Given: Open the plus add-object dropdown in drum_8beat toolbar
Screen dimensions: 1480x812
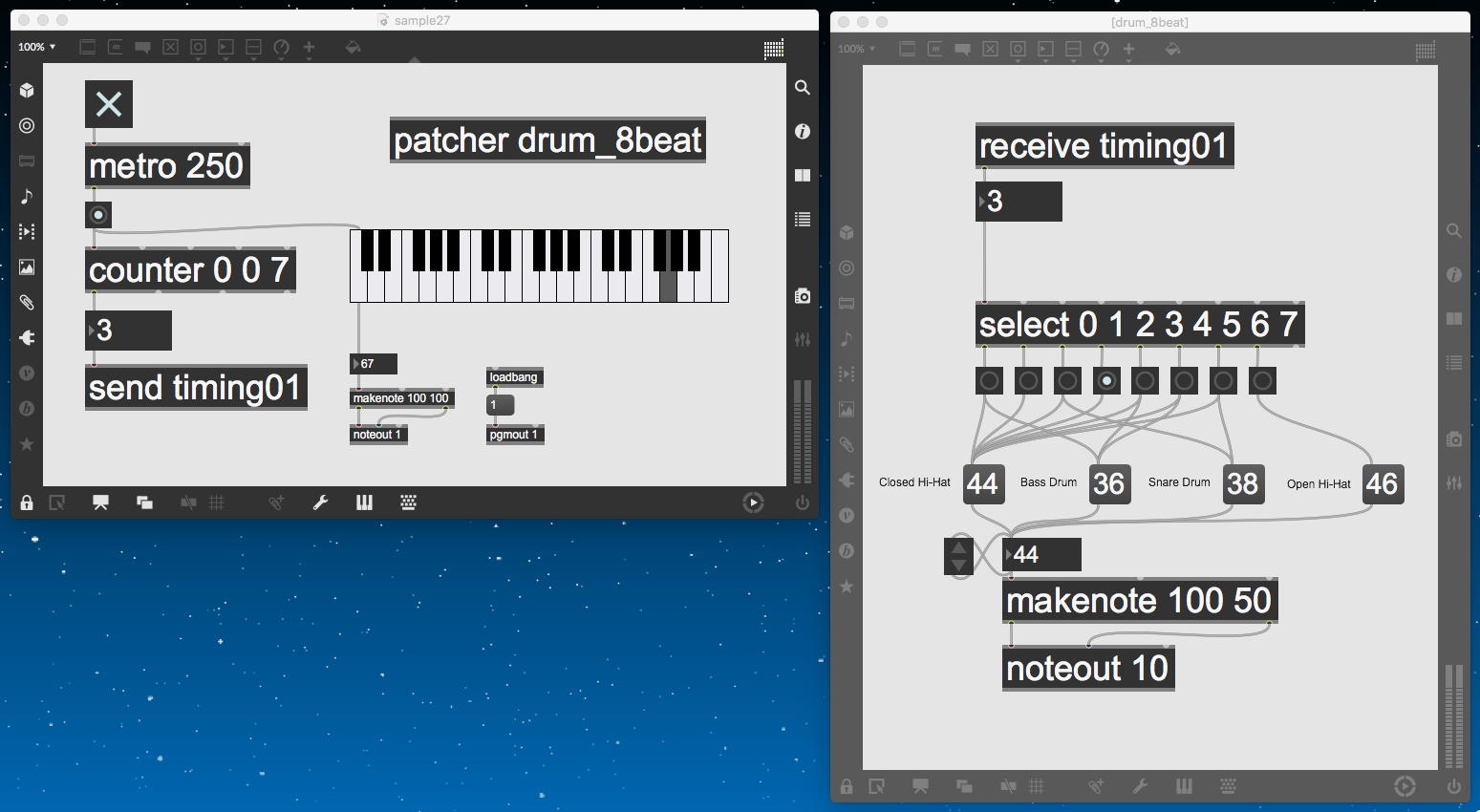Looking at the screenshot, I should coord(1129,49).
